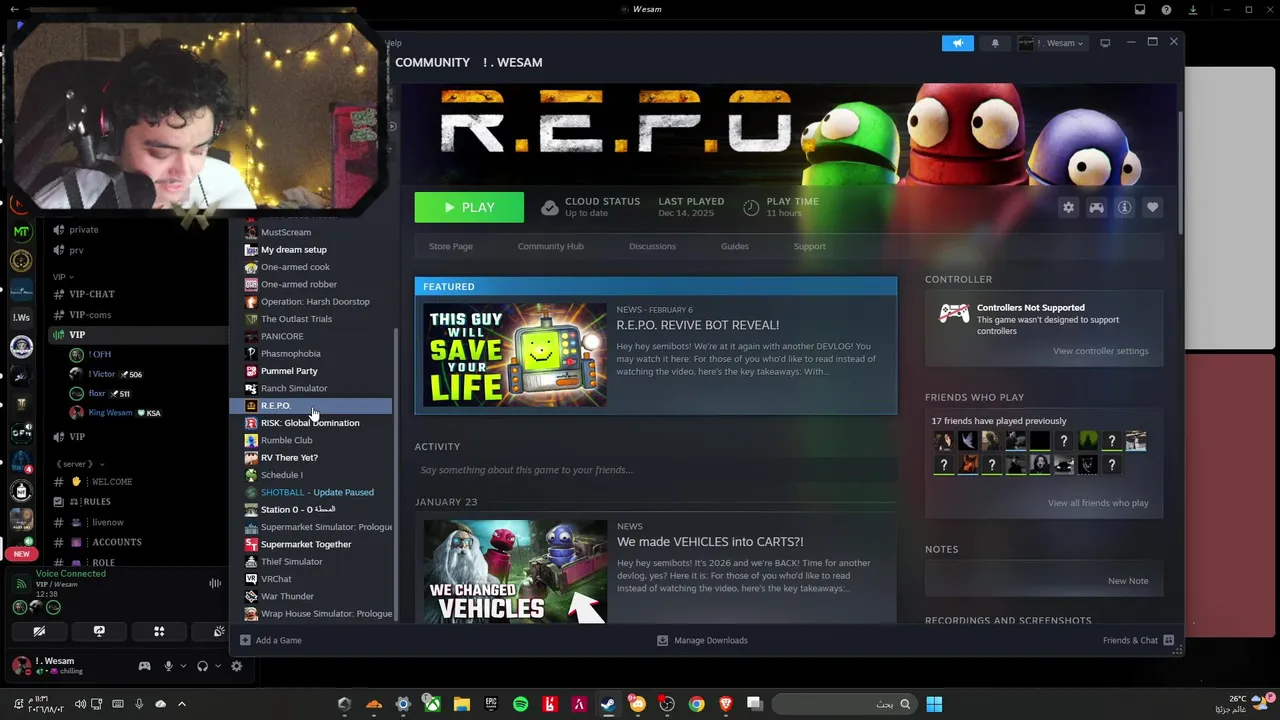
Task: Create a New Note
Action: tap(1128, 581)
